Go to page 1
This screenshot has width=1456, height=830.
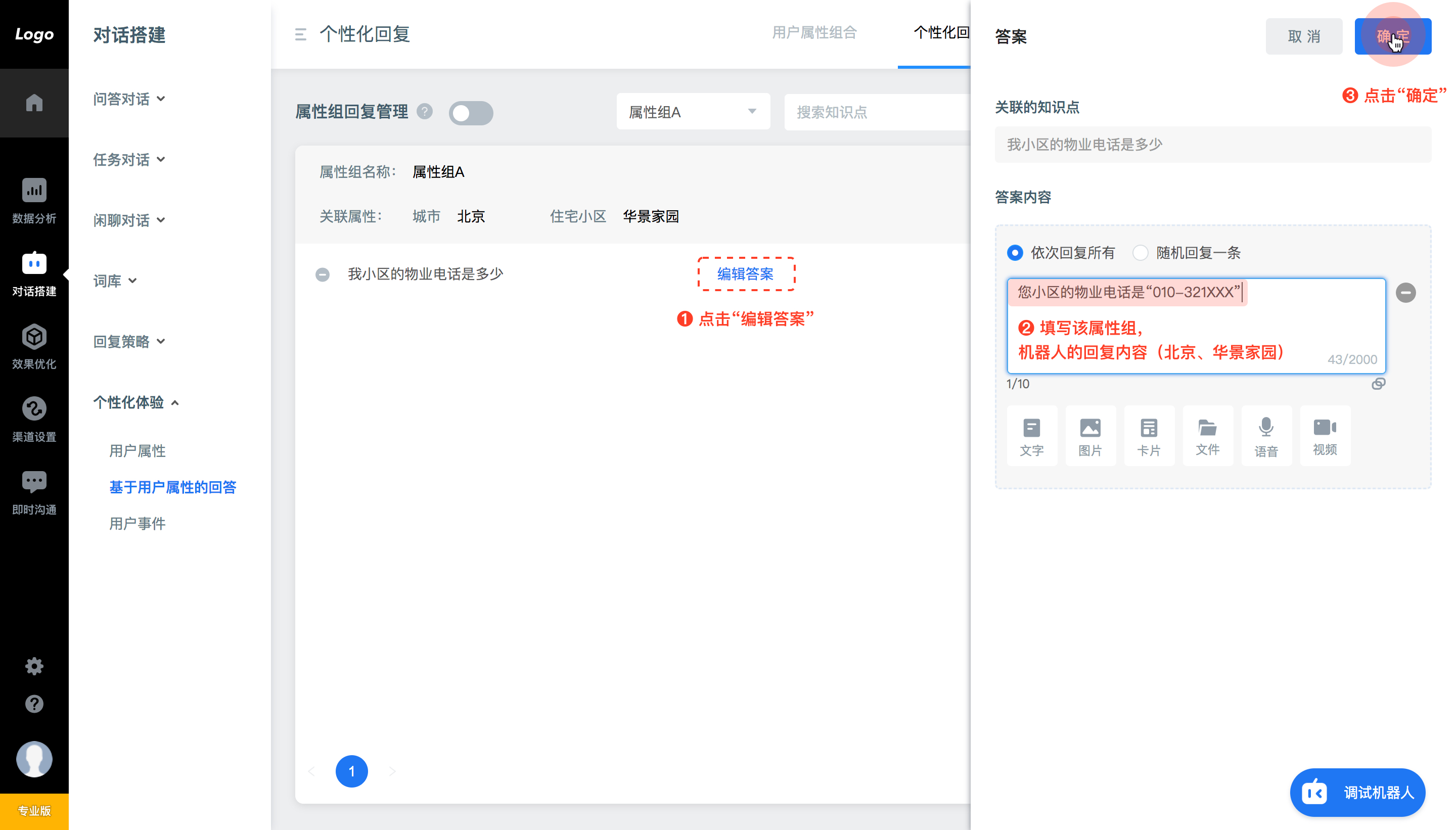click(x=352, y=771)
